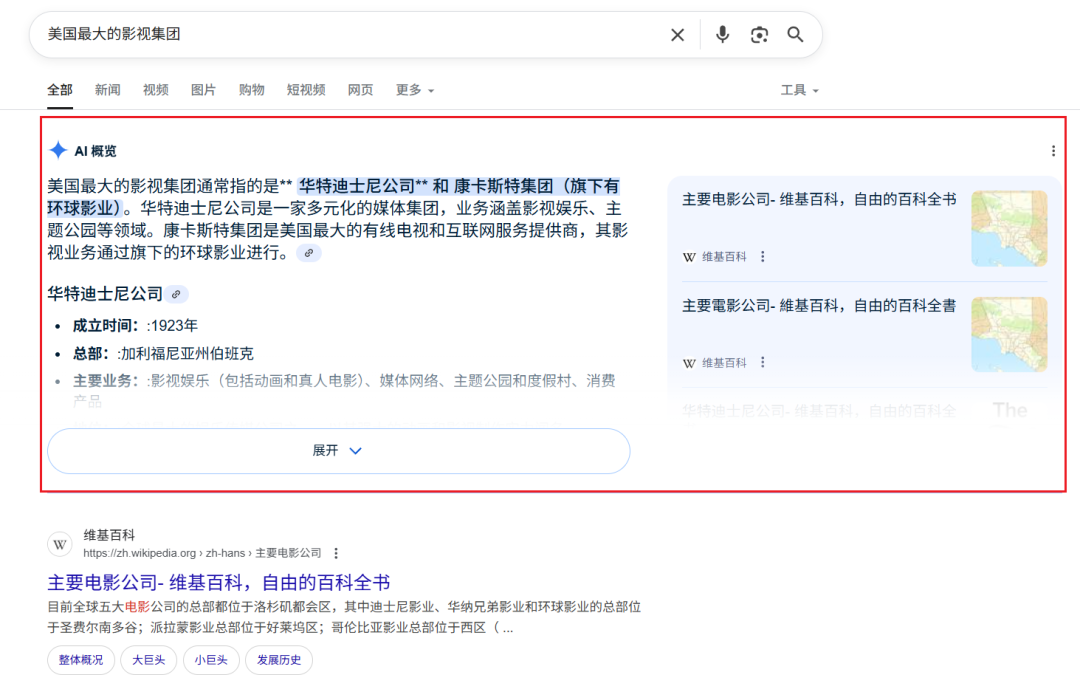Open AI overview three-dot options menu
This screenshot has width=1080, height=689.
point(1053,151)
